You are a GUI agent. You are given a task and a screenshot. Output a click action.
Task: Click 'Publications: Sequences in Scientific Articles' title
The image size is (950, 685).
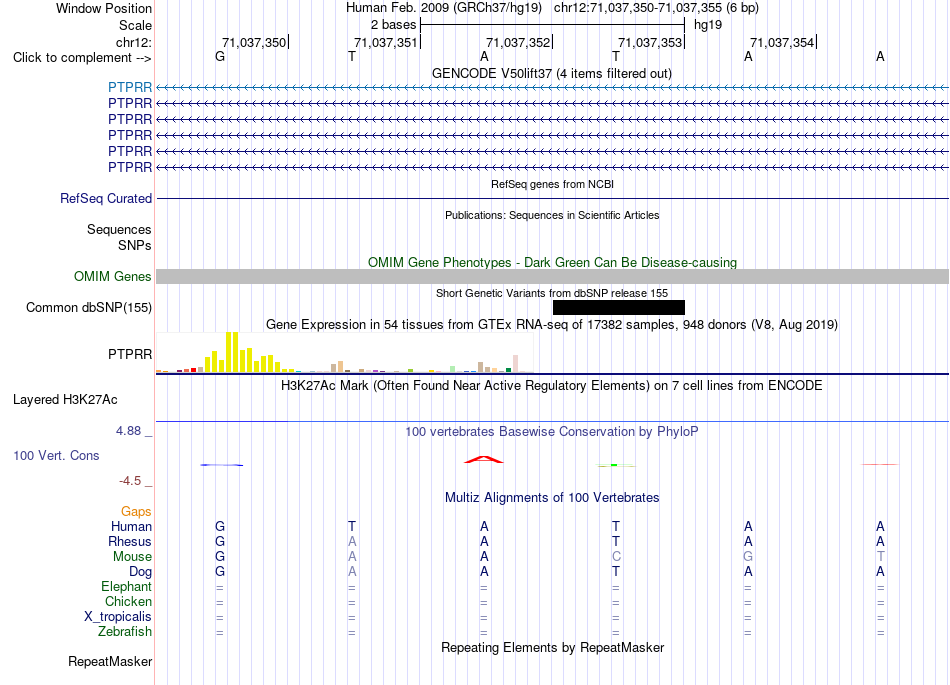pos(552,215)
